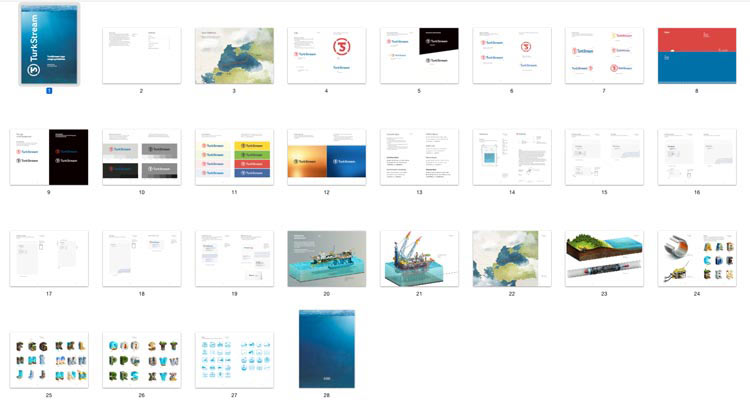Open page 12 orange and blue gradient thumbnail
750x408 pixels.
click(x=327, y=157)
